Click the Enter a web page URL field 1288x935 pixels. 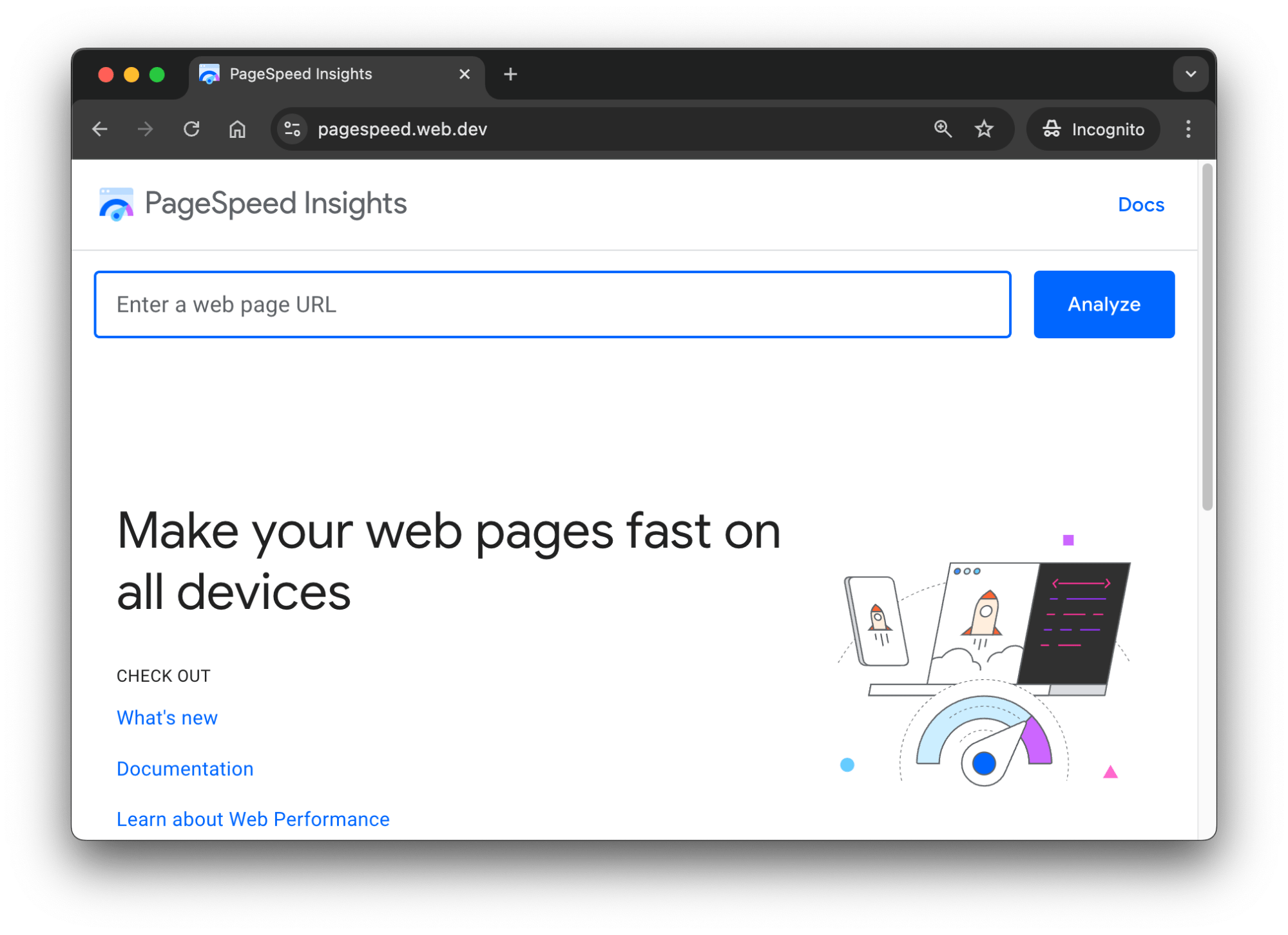(552, 305)
